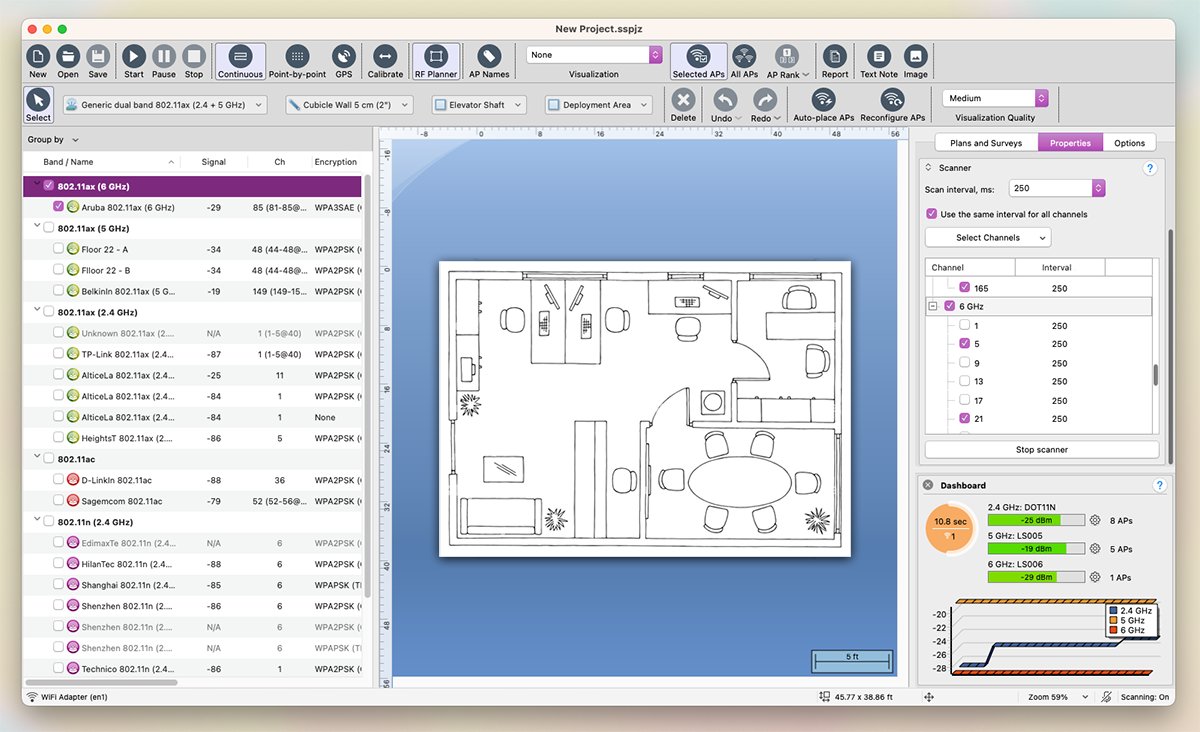Check the Floor 22 - A access point
The height and width of the screenshot is (732, 1200).
tap(58, 249)
